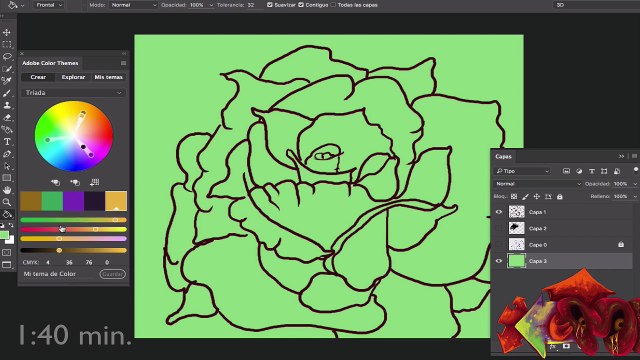Image resolution: width=640 pixels, height=360 pixels.
Task: Lock transparent pixels in Capas panel
Action: [514, 197]
